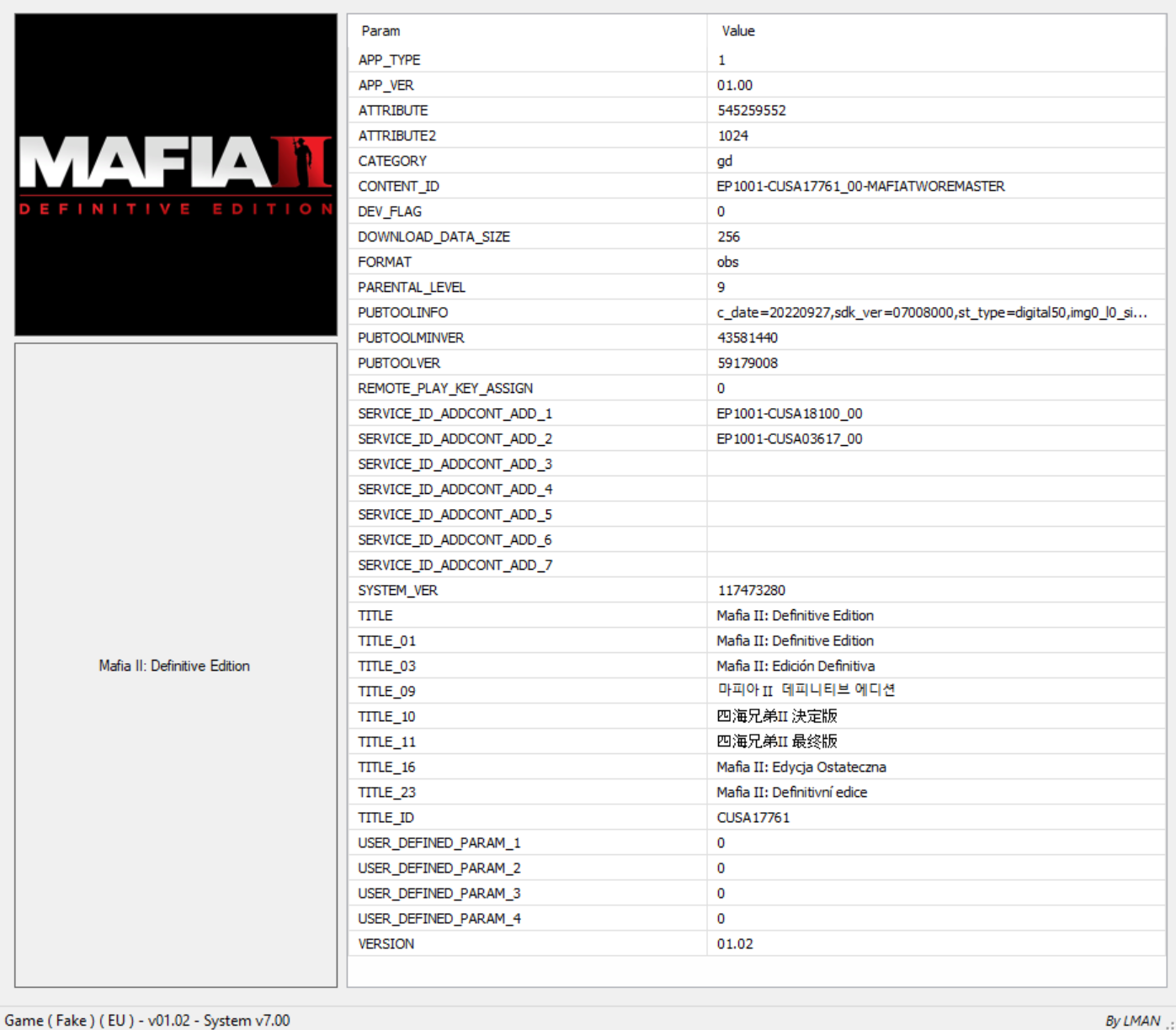1176x1030 pixels.
Task: Click the Korean title in TITLE_09
Action: click(x=806, y=691)
